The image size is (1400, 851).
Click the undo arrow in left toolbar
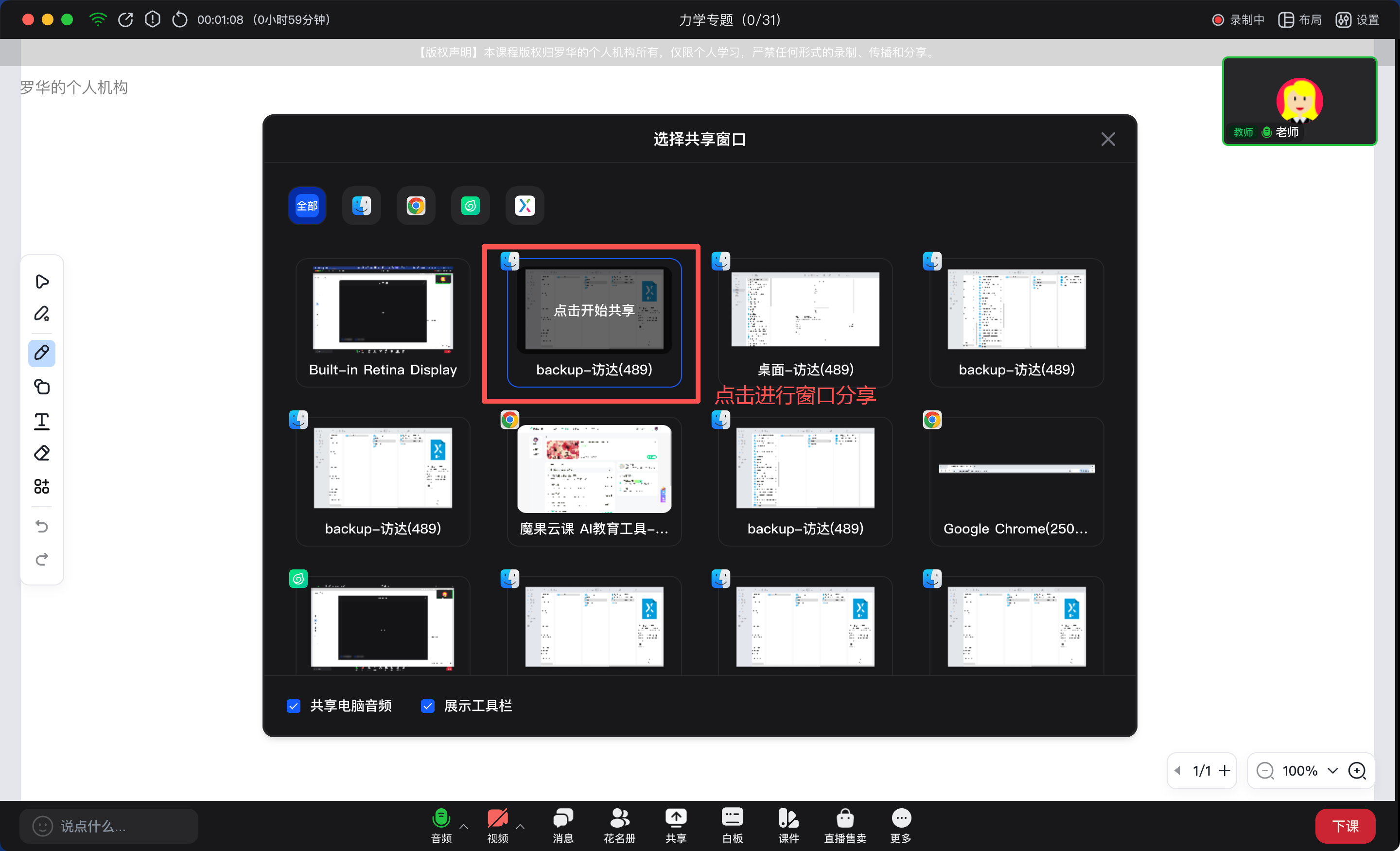coord(41,526)
